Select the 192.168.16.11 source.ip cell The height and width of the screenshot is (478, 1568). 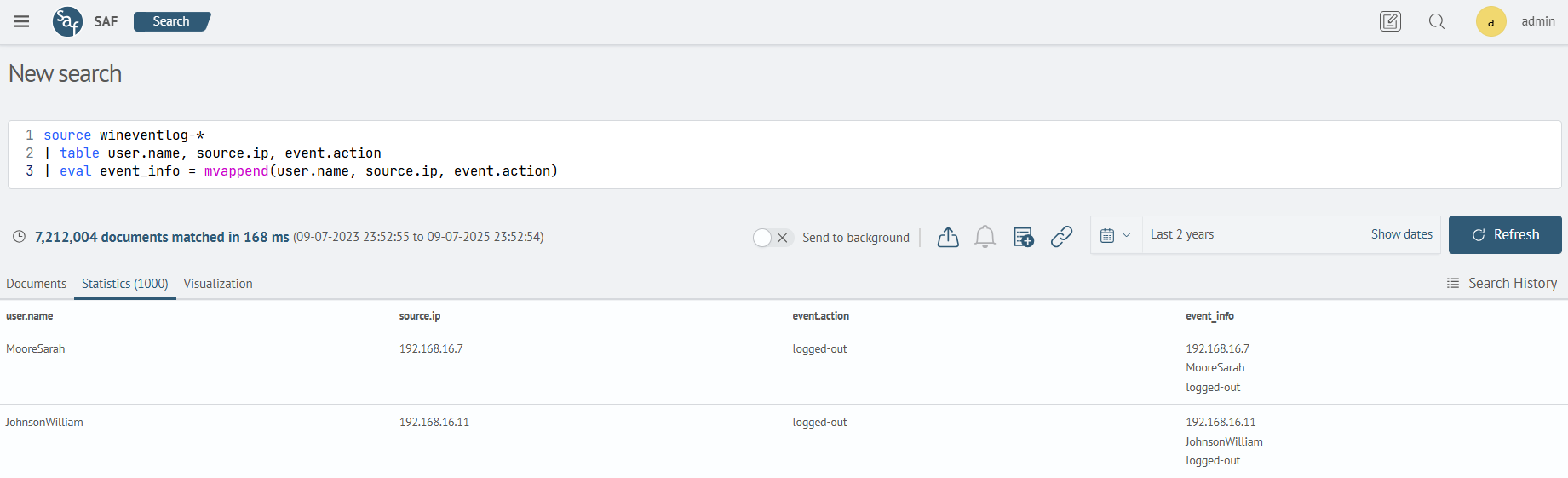click(x=434, y=423)
